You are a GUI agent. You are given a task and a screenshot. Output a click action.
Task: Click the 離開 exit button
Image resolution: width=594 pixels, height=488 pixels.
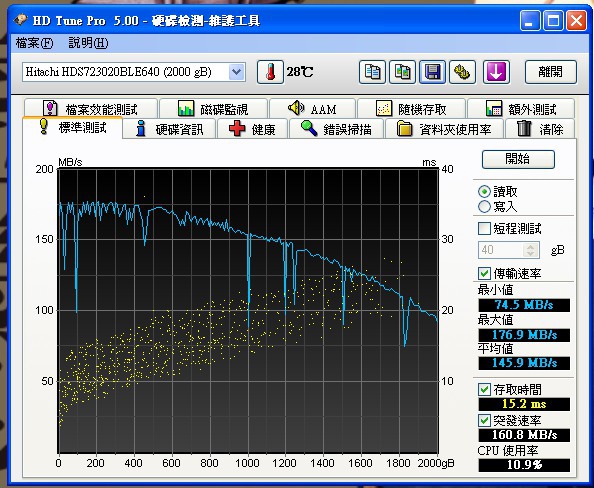coord(550,72)
